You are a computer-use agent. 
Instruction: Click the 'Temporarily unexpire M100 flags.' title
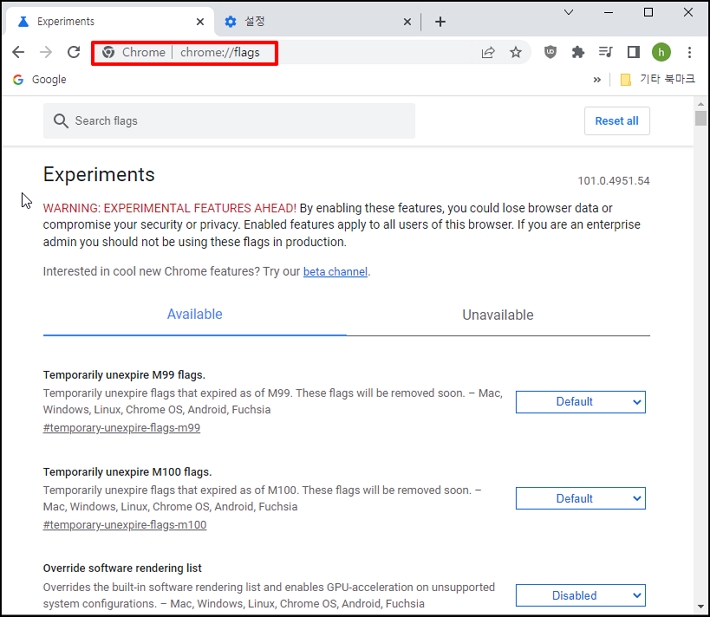point(127,472)
